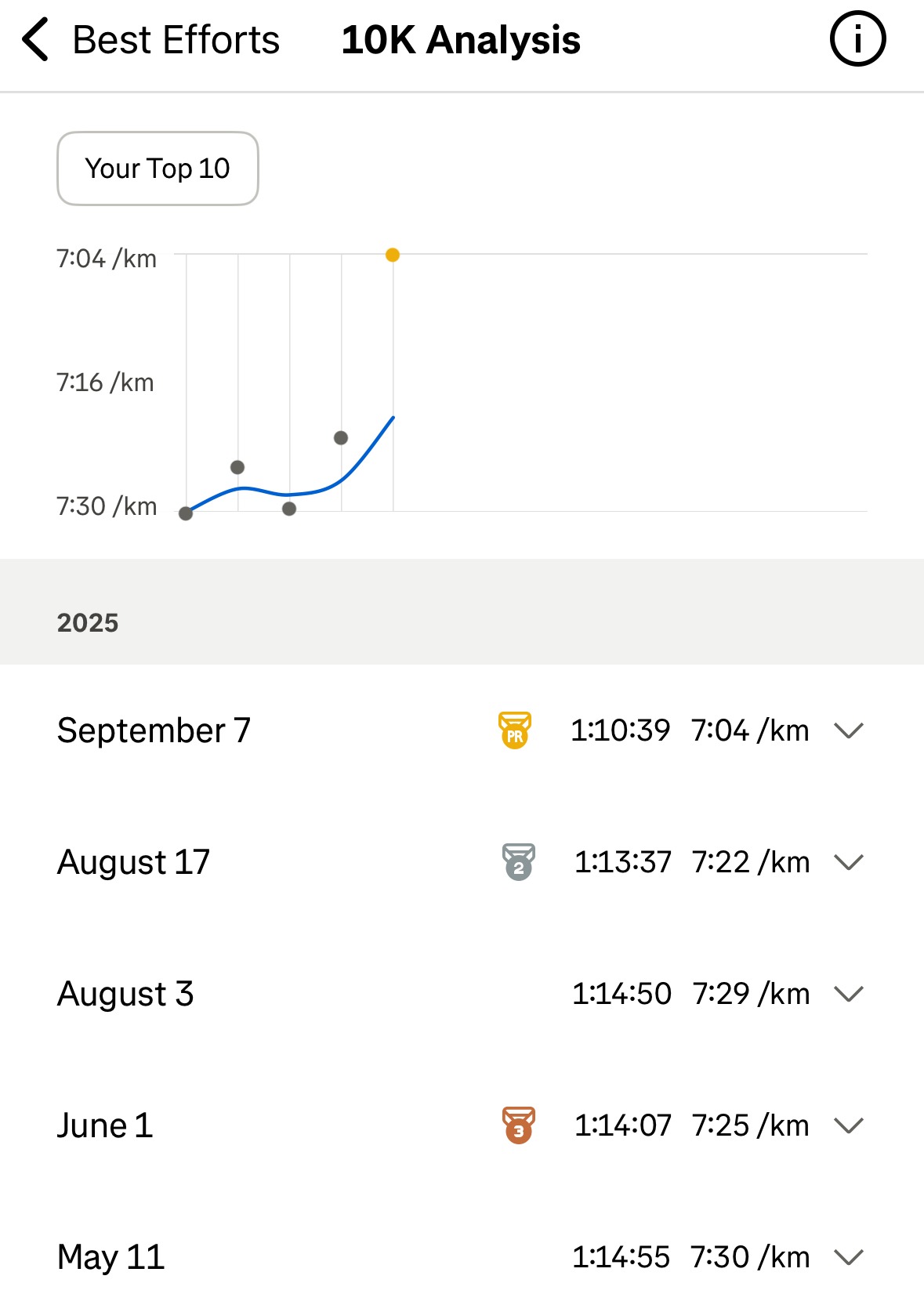Tap the back arrow icon
The width and height of the screenshot is (924, 1312).
[x=35, y=40]
